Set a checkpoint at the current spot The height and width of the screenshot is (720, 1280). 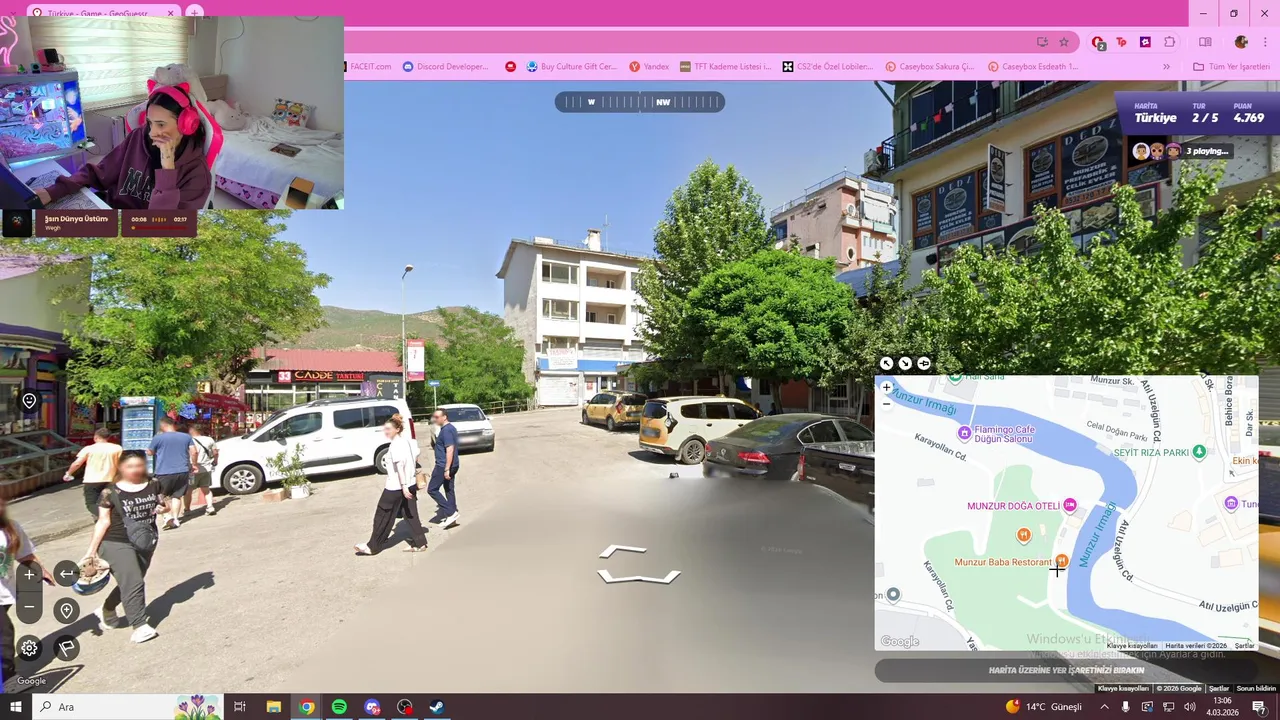tap(66, 610)
